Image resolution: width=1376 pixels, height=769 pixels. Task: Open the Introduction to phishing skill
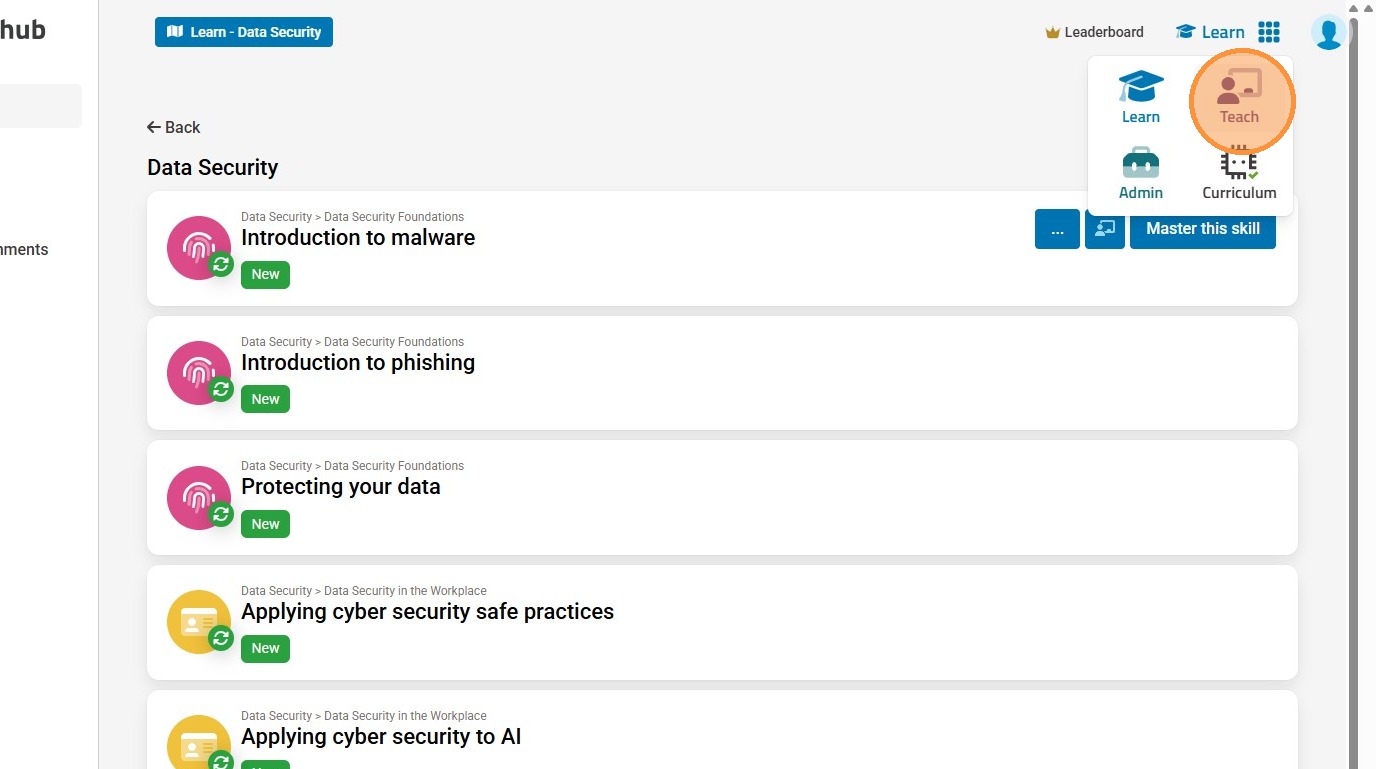(358, 363)
